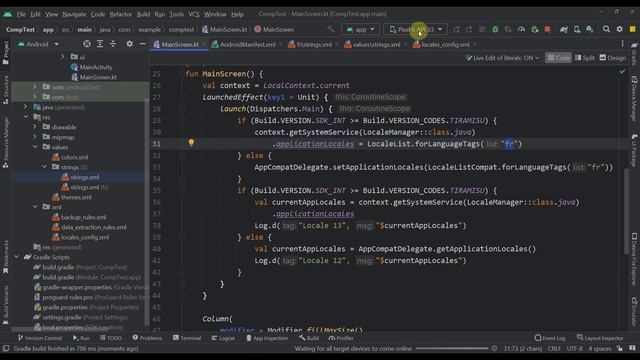Open the Gradle tool window on right sidebar

point(634,54)
